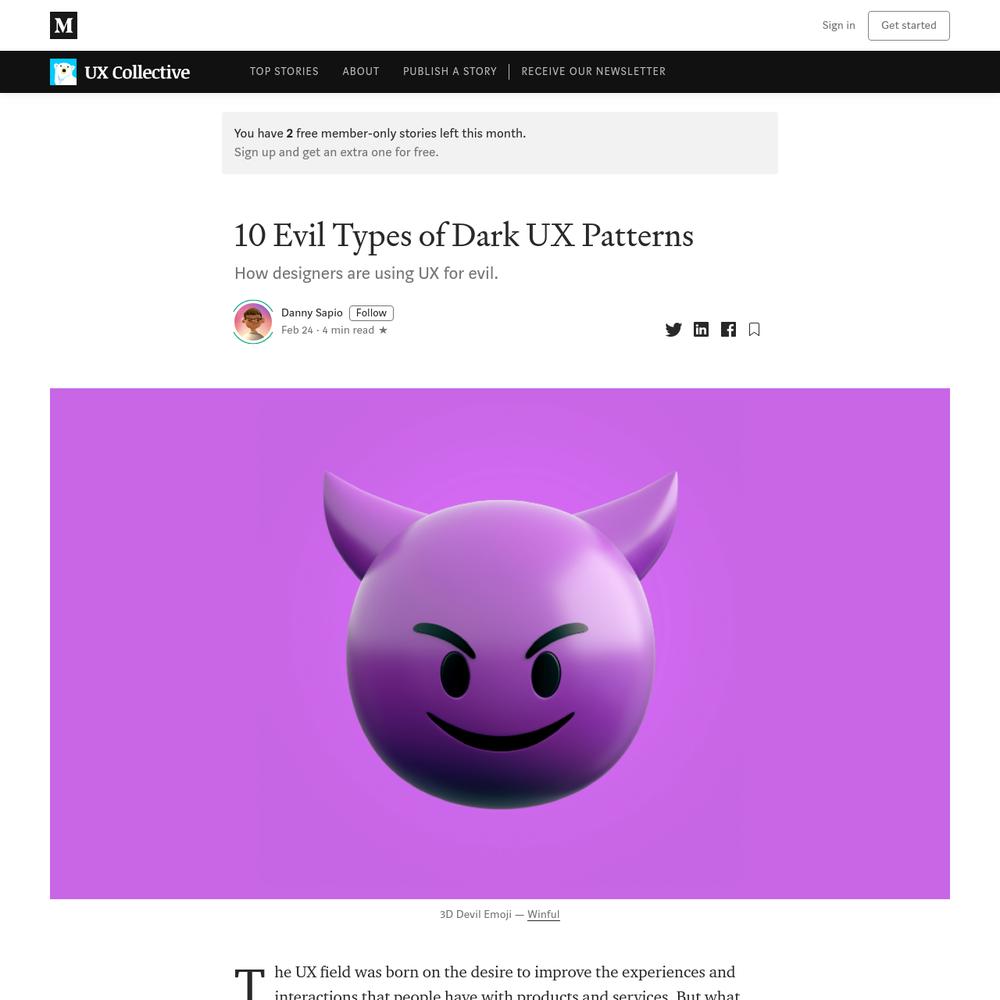Bookmark this story
Viewport: 1000px width, 1000px height.
[x=754, y=330]
